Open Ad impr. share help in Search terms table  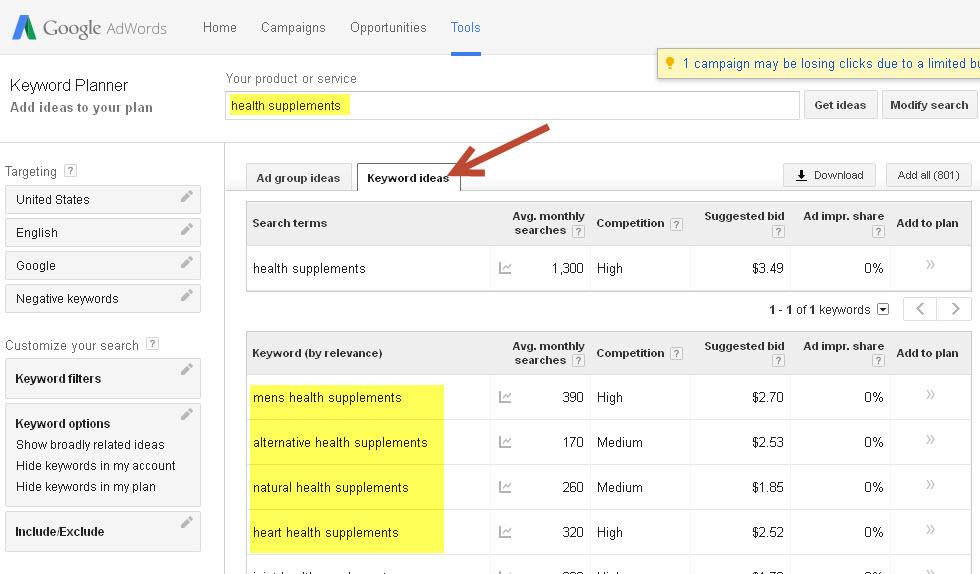(x=878, y=231)
